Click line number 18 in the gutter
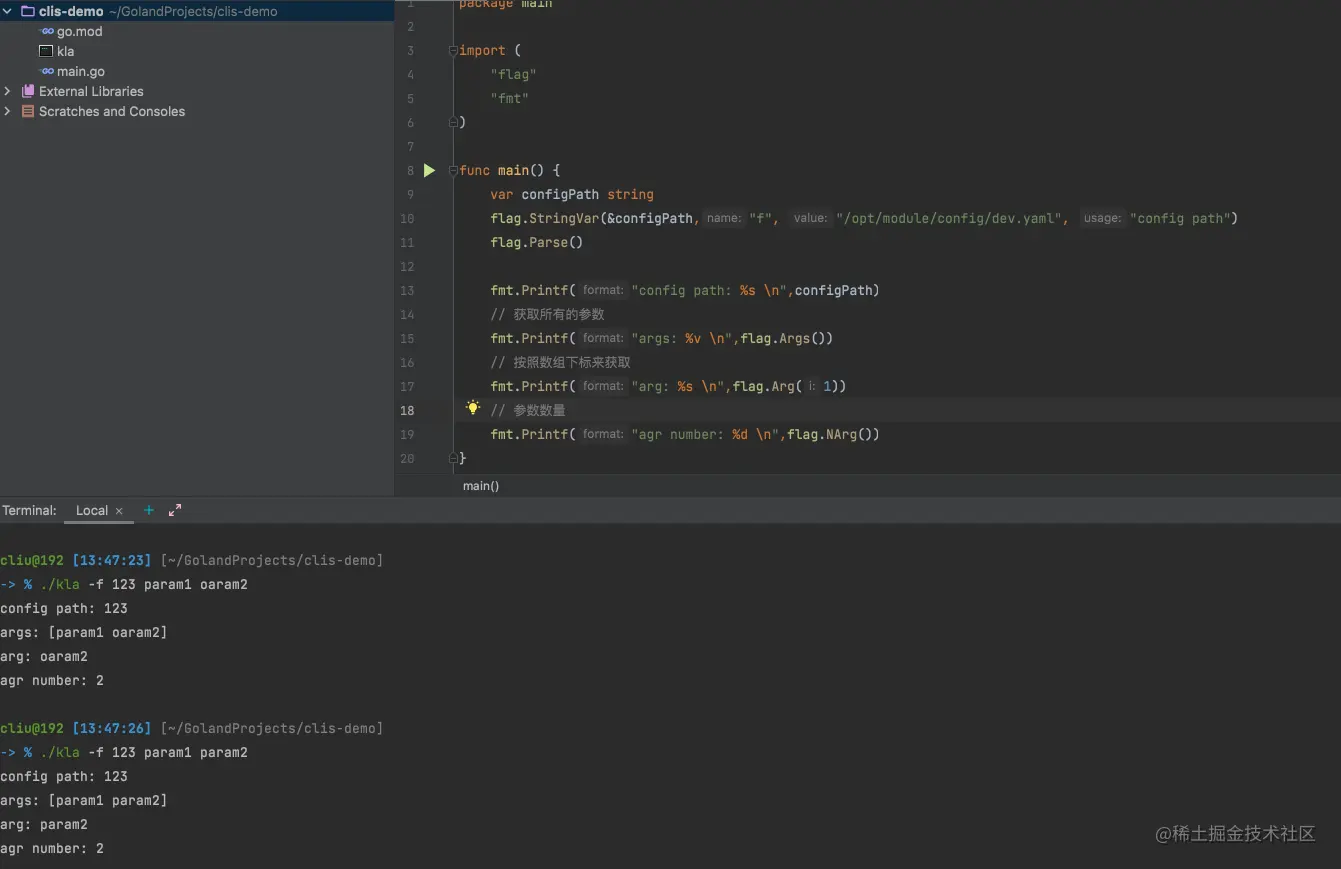The height and width of the screenshot is (869, 1341). [407, 410]
